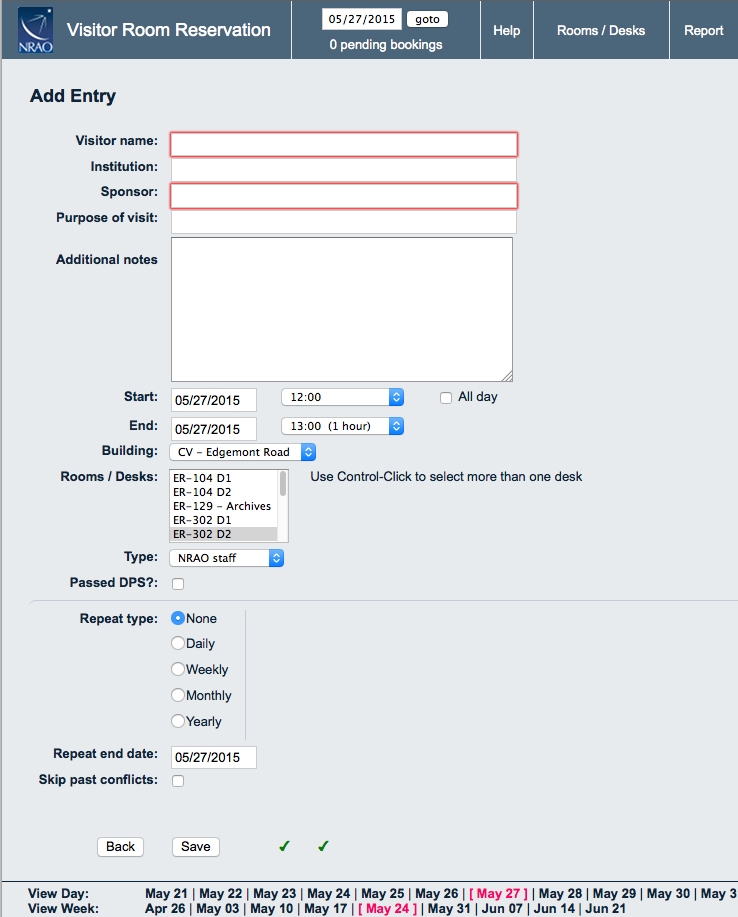Image resolution: width=738 pixels, height=917 pixels.
Task: Go to Rooms / Desks menu
Action: pos(601,31)
